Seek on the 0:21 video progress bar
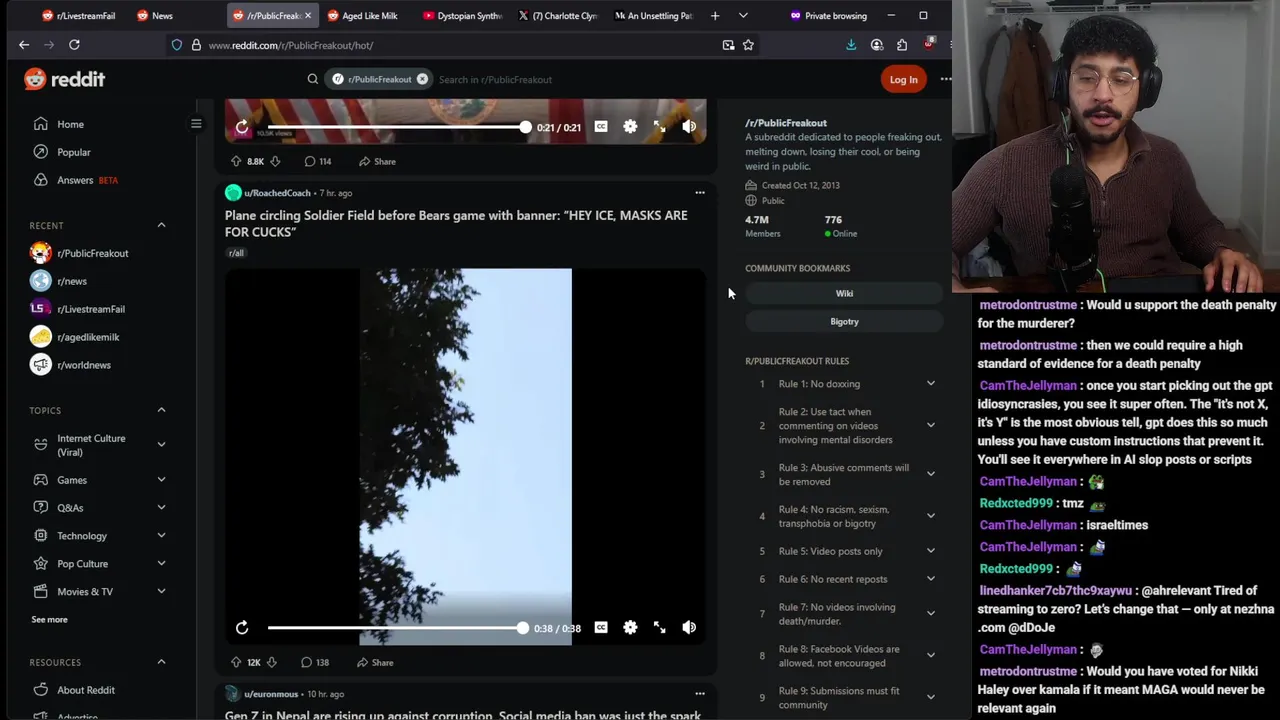The image size is (1280, 720). (399, 127)
